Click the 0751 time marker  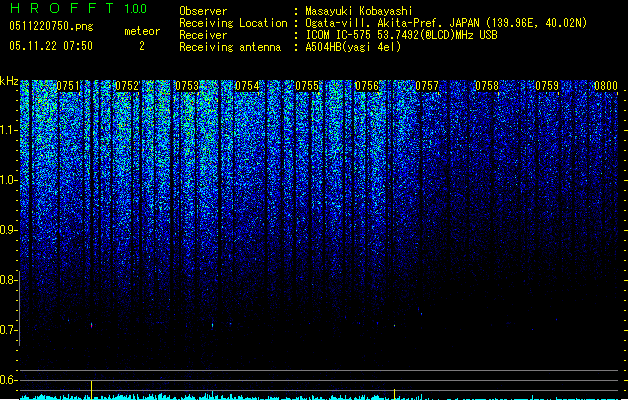(68, 86)
